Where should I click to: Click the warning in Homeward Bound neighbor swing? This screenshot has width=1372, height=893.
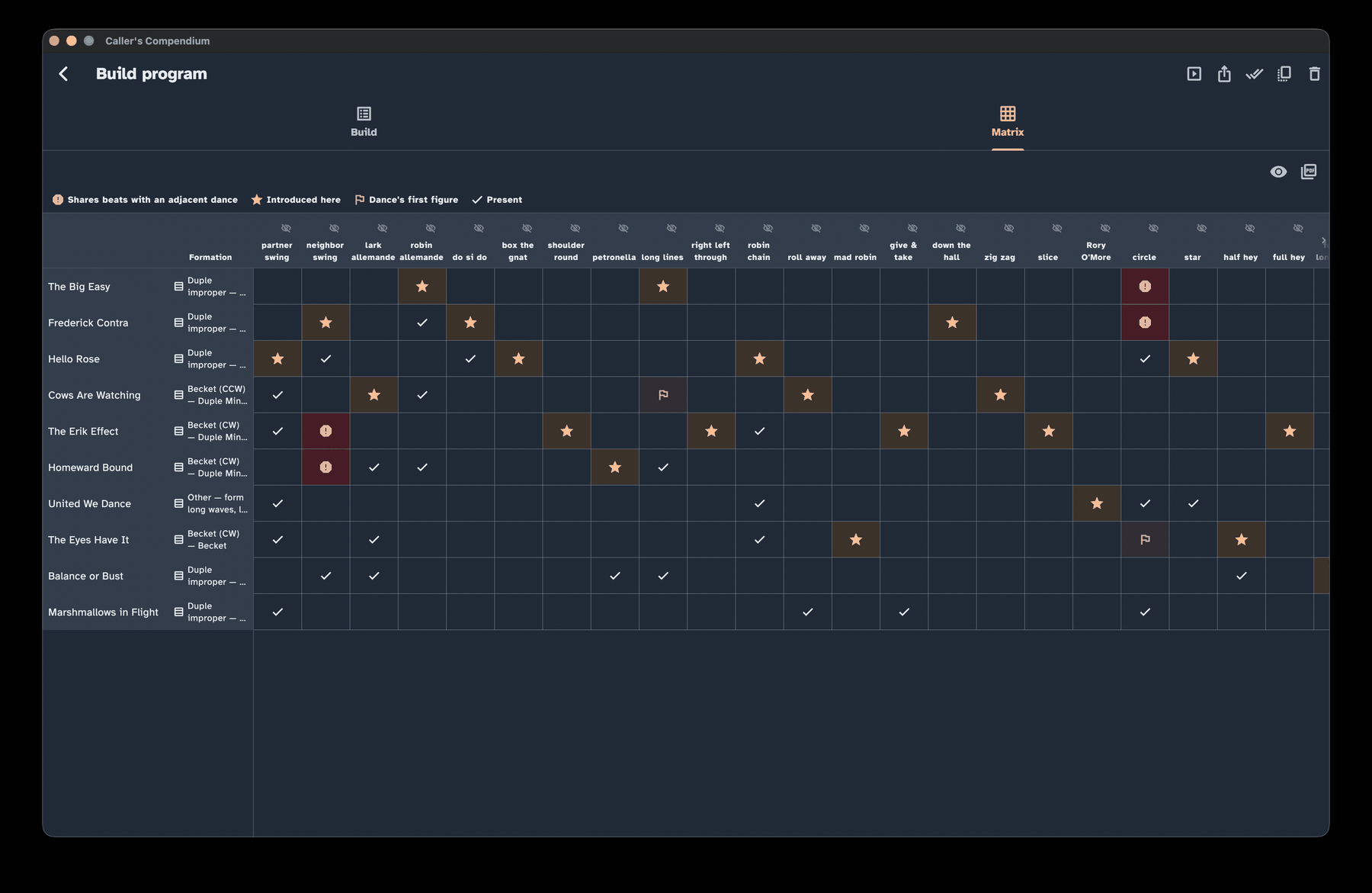(x=325, y=467)
